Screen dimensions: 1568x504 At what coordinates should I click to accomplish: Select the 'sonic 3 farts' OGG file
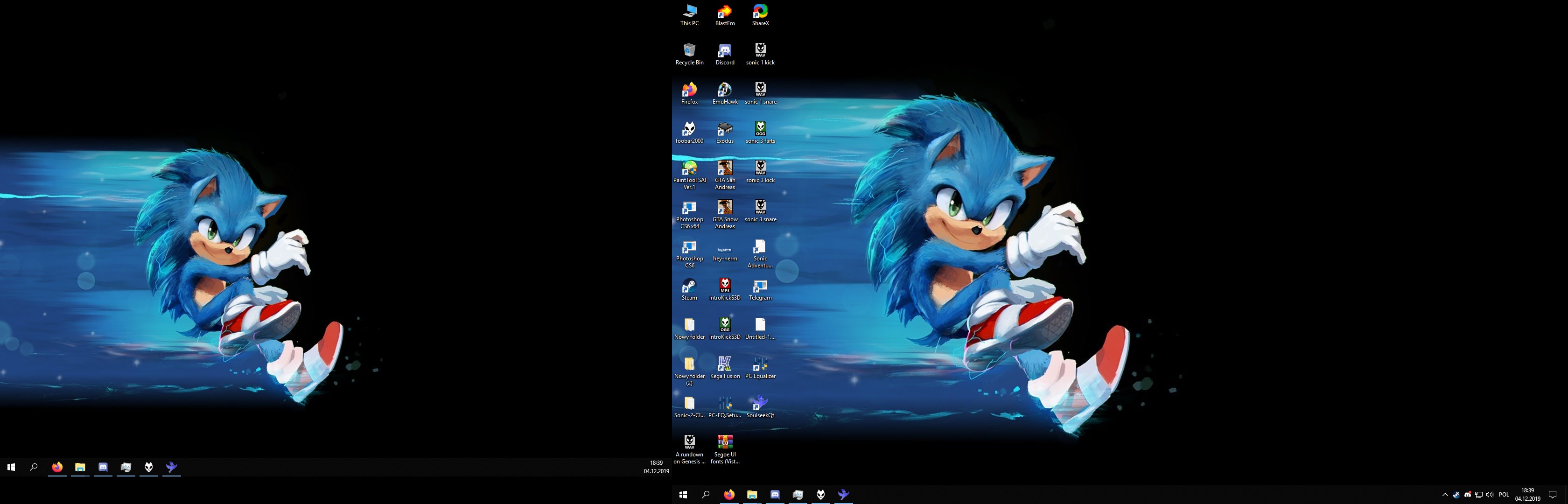[x=760, y=133]
